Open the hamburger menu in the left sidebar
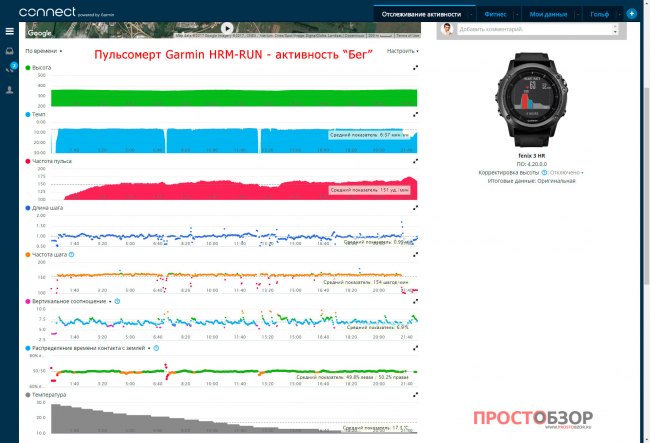The image size is (650, 443). (9, 31)
